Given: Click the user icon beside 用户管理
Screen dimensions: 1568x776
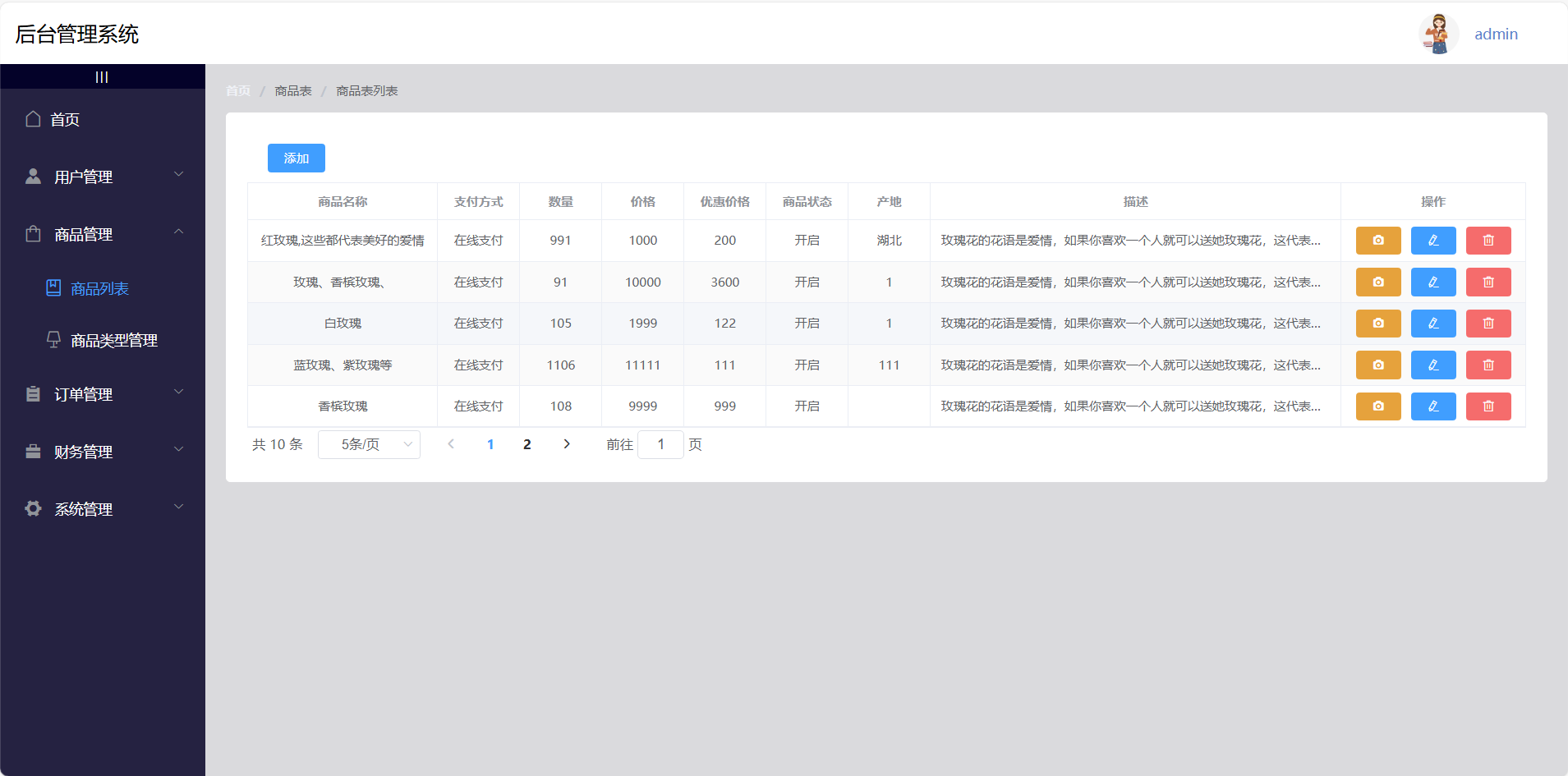Looking at the screenshot, I should 33,177.
